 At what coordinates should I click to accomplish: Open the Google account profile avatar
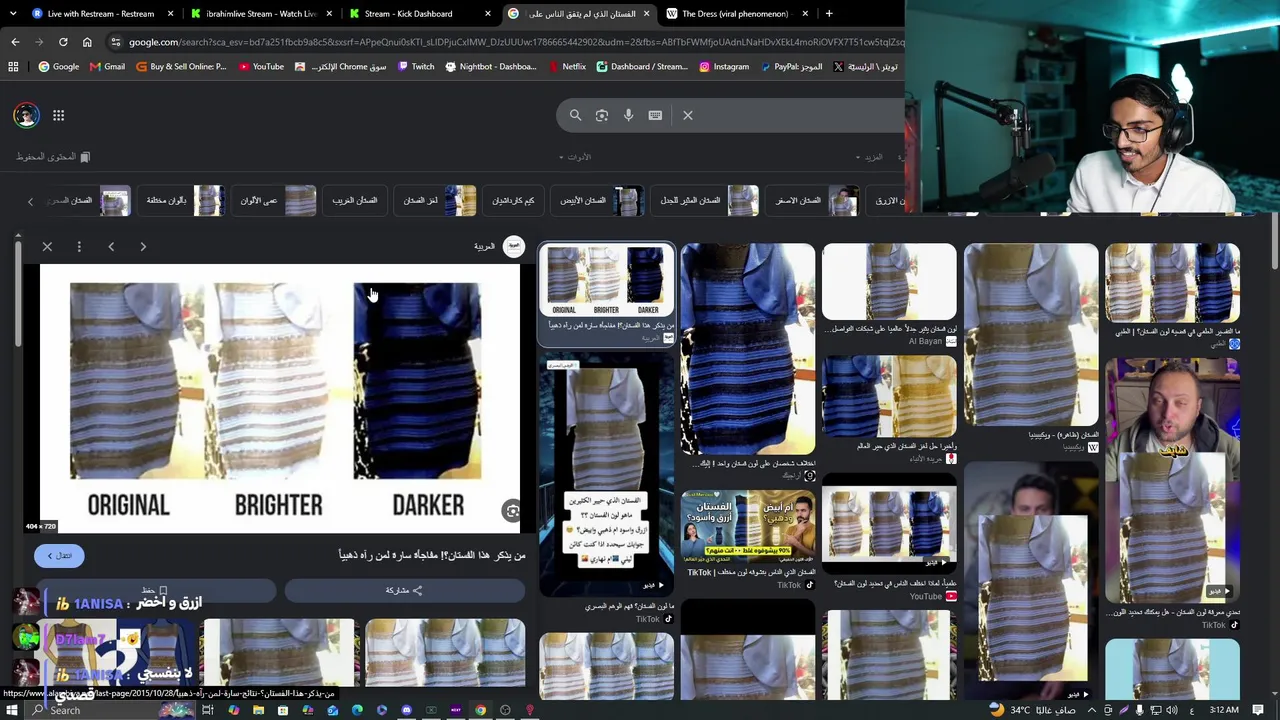(27, 115)
